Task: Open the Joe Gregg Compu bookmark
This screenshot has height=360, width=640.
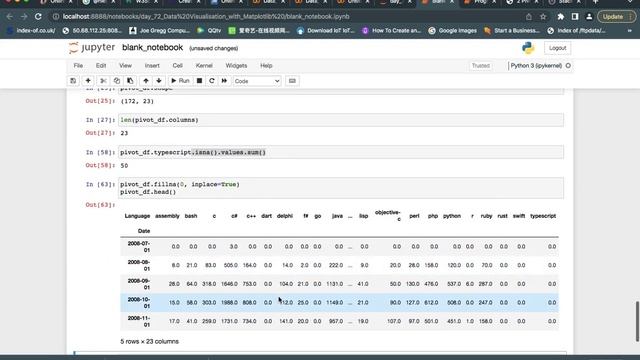Action: pos(160,31)
